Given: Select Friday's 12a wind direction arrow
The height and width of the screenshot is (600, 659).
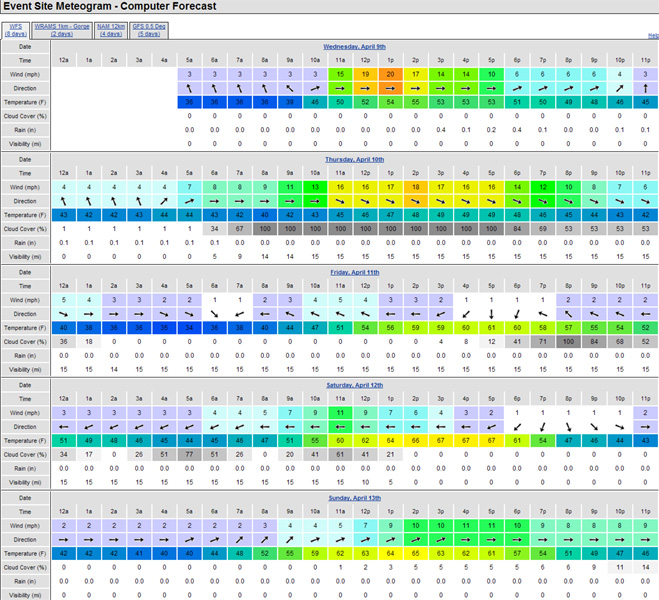Looking at the screenshot, I should click(x=64, y=314).
